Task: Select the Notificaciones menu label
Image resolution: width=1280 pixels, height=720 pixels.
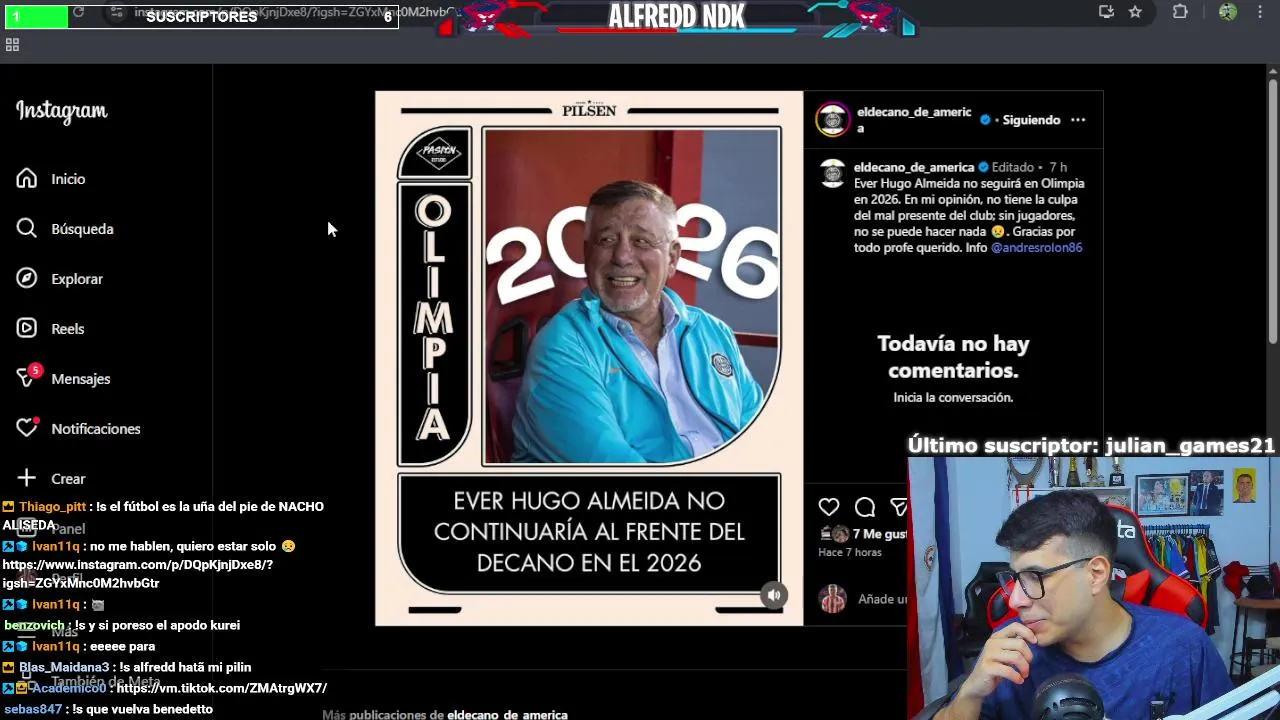Action: click(96, 429)
